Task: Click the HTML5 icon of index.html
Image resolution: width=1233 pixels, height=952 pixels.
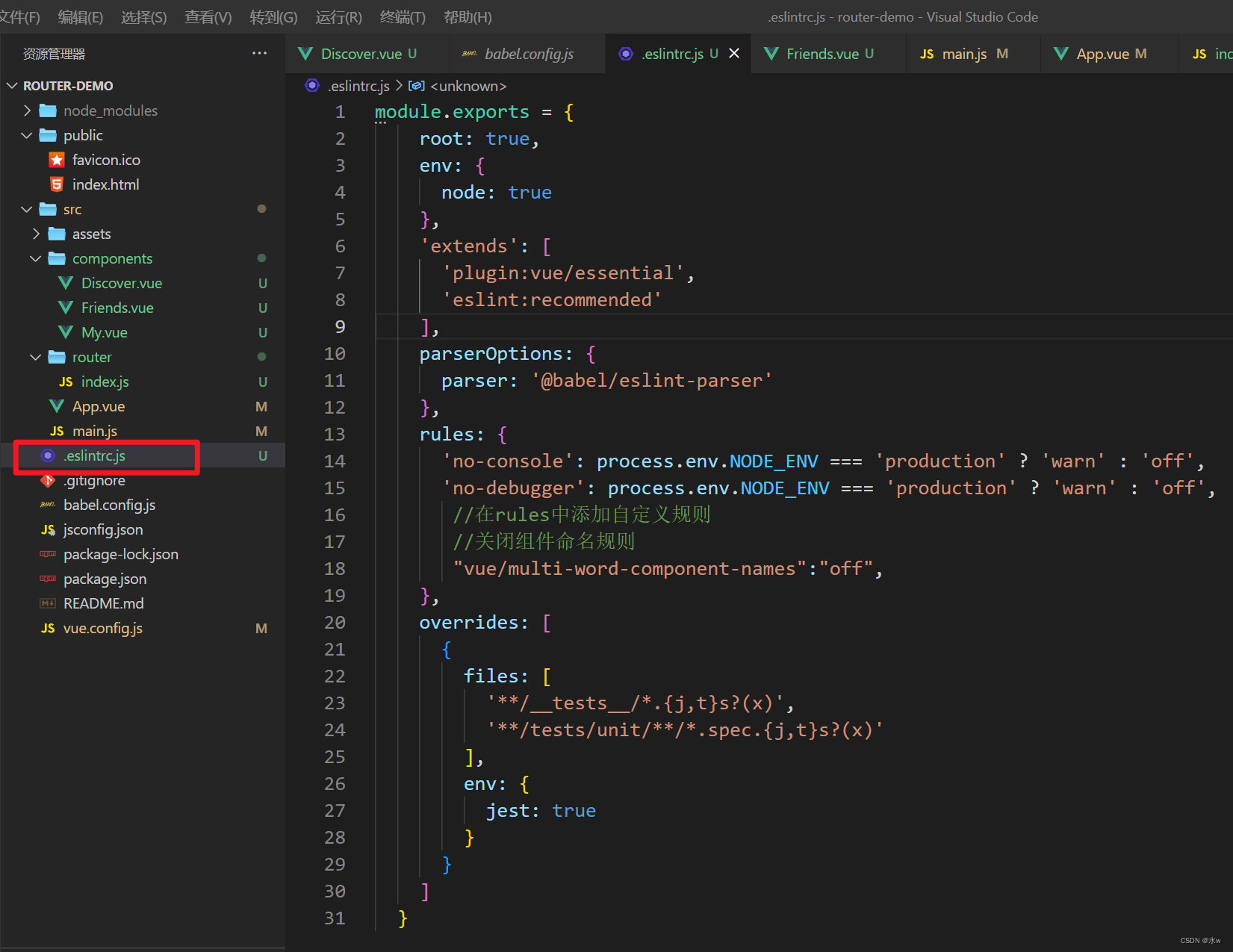Action: (x=57, y=184)
